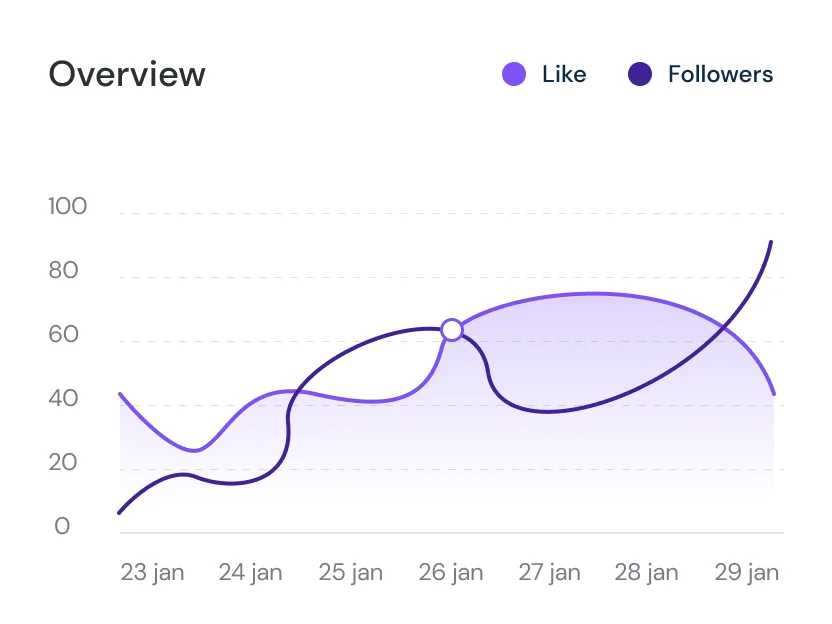Click the 0 y-axis value
The image size is (832, 624).
coord(63,527)
